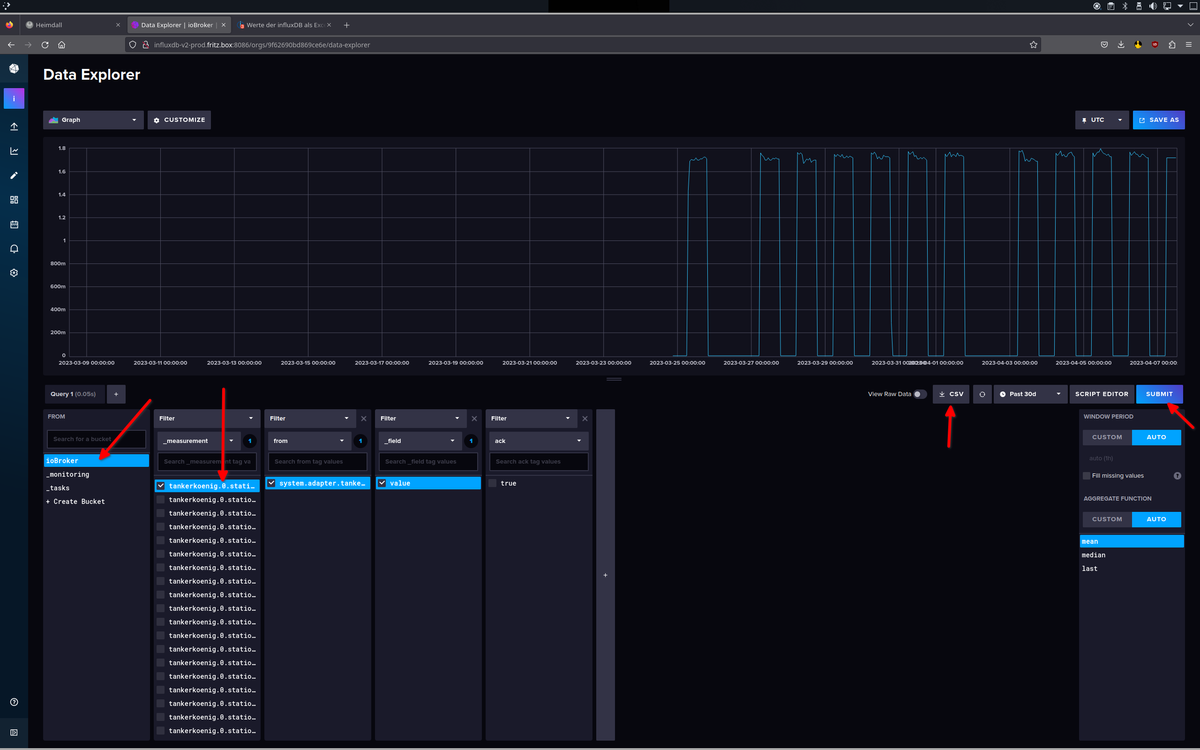Enable the Fill missing values checkbox

point(1086,475)
